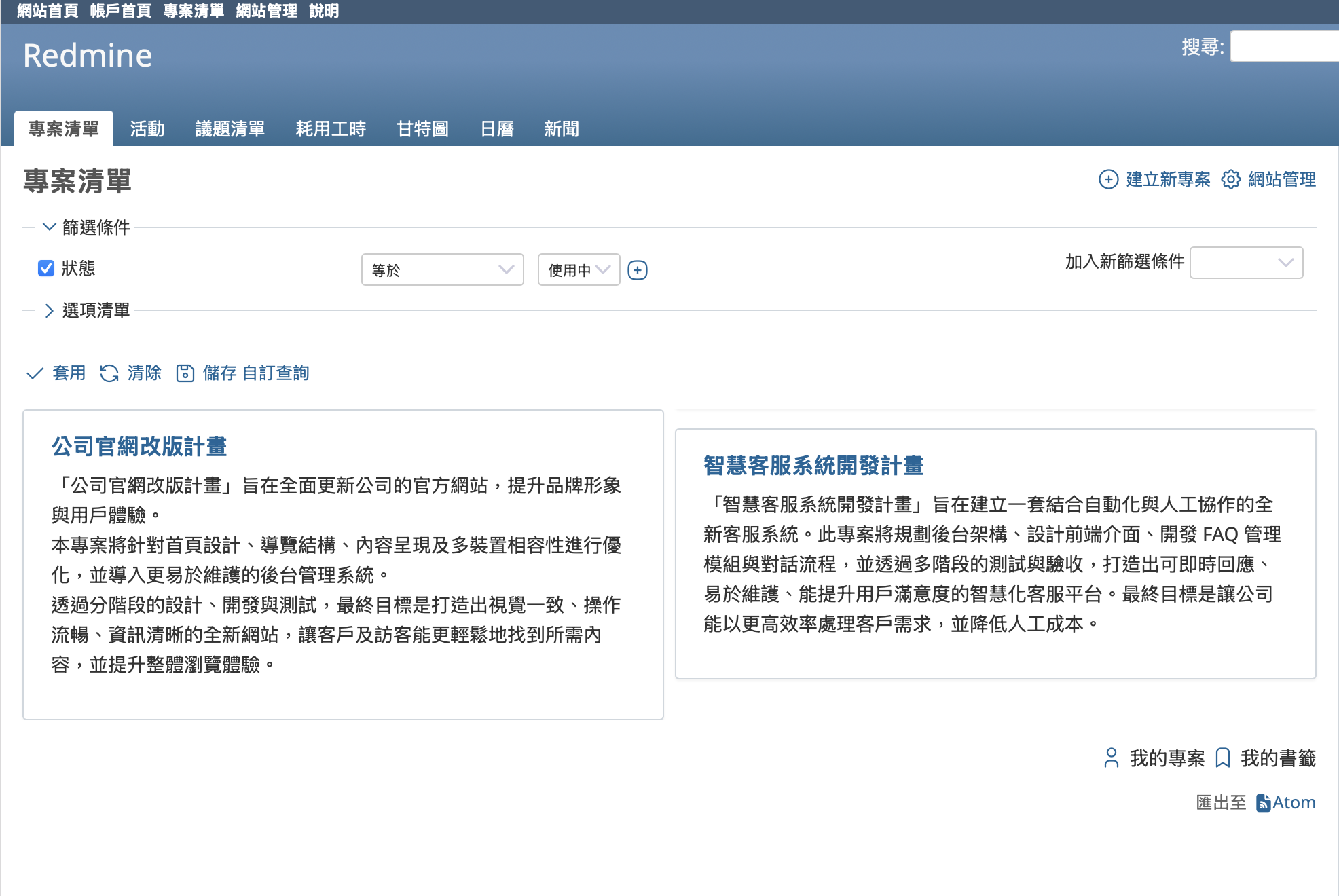Screen dimensions: 1339x896
Task: Click the 清除 link to clear filters
Action: point(145,373)
